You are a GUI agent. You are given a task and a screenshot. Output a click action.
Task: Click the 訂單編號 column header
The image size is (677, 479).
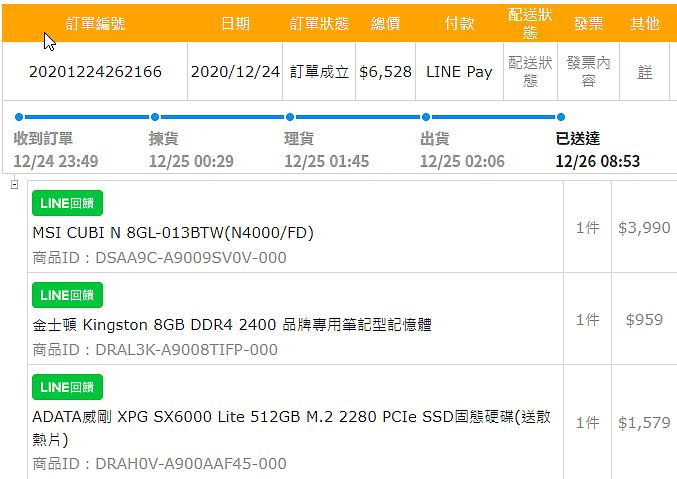[x=95, y=24]
